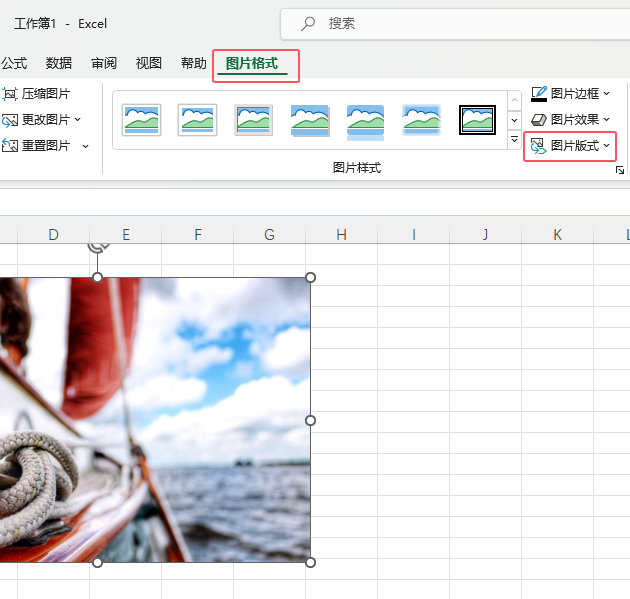Apply the sixth picture style with soft edges
630x599 pixels.
[421, 120]
